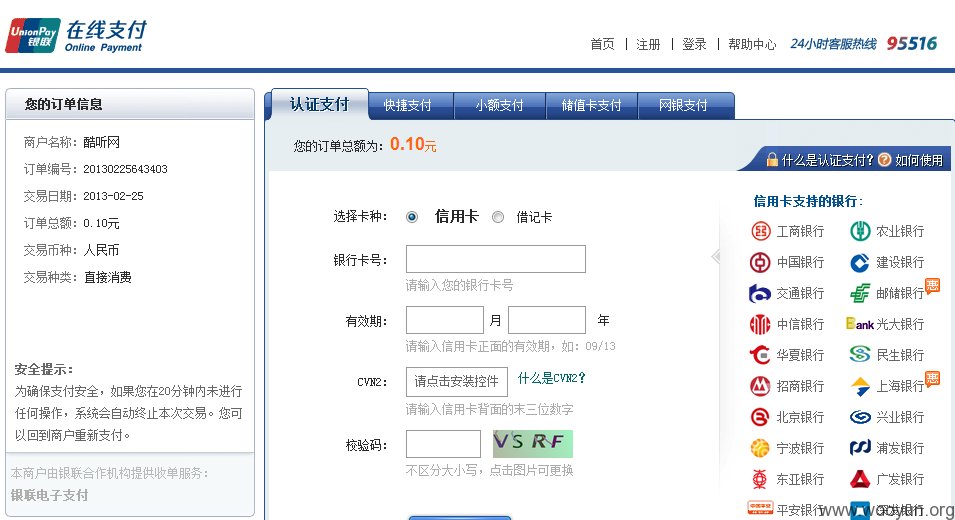Screen dimensions: 955x520
Task: Click the lock icon beside 什么是认证支付
Action: [772, 160]
